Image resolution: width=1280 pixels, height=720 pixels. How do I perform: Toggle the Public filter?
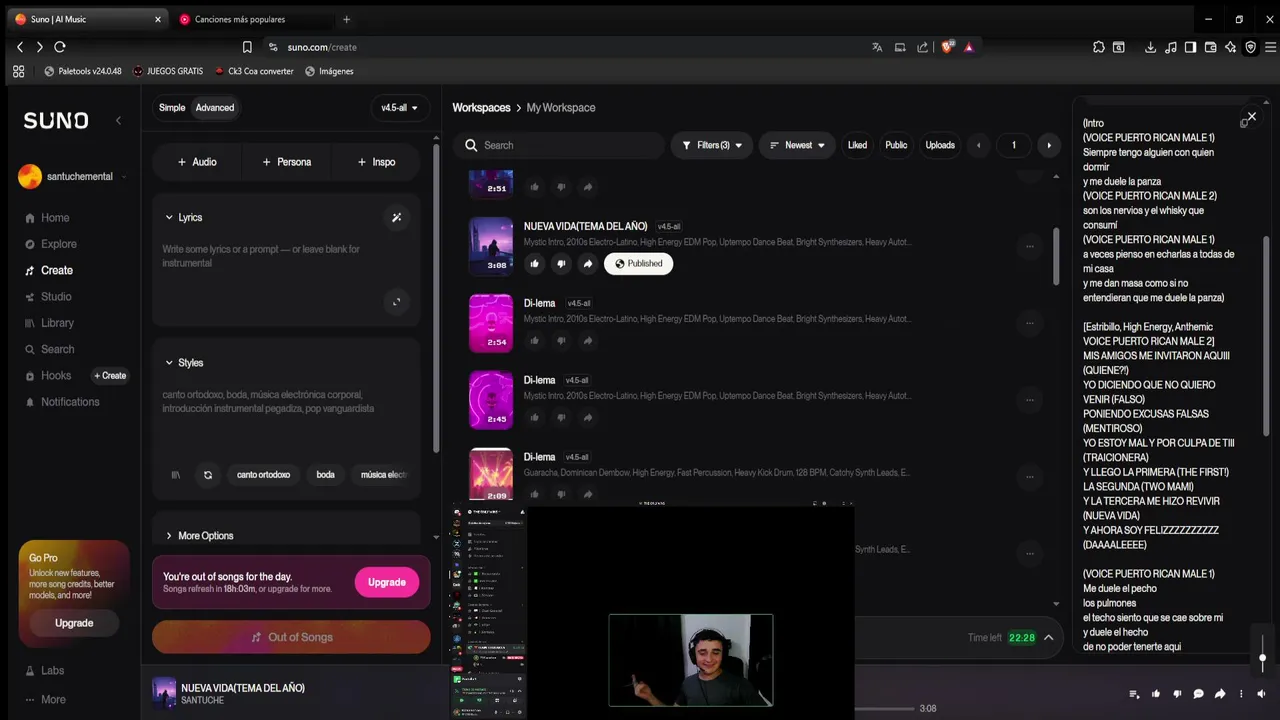(896, 145)
